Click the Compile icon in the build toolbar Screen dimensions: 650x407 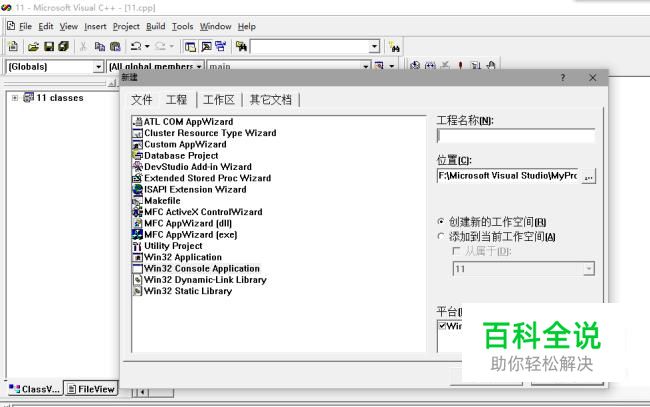coord(415,65)
